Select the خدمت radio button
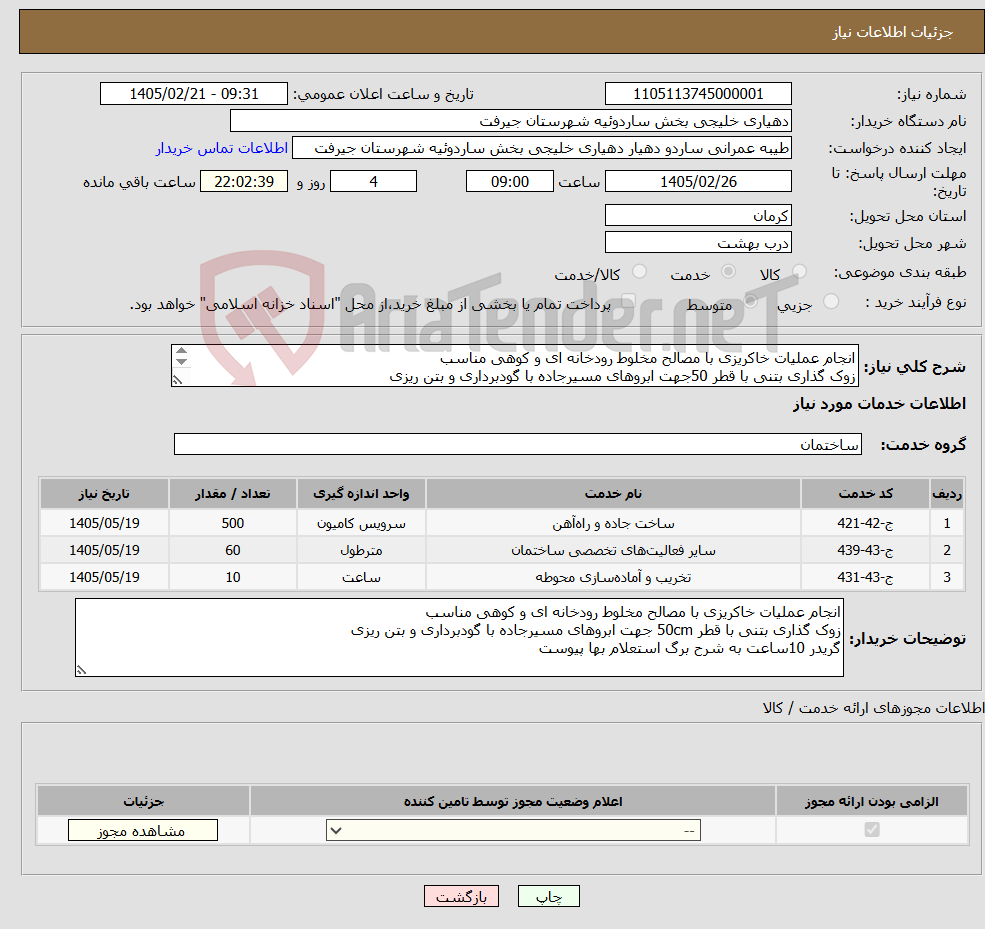This screenshot has width=985, height=929. tap(728, 271)
